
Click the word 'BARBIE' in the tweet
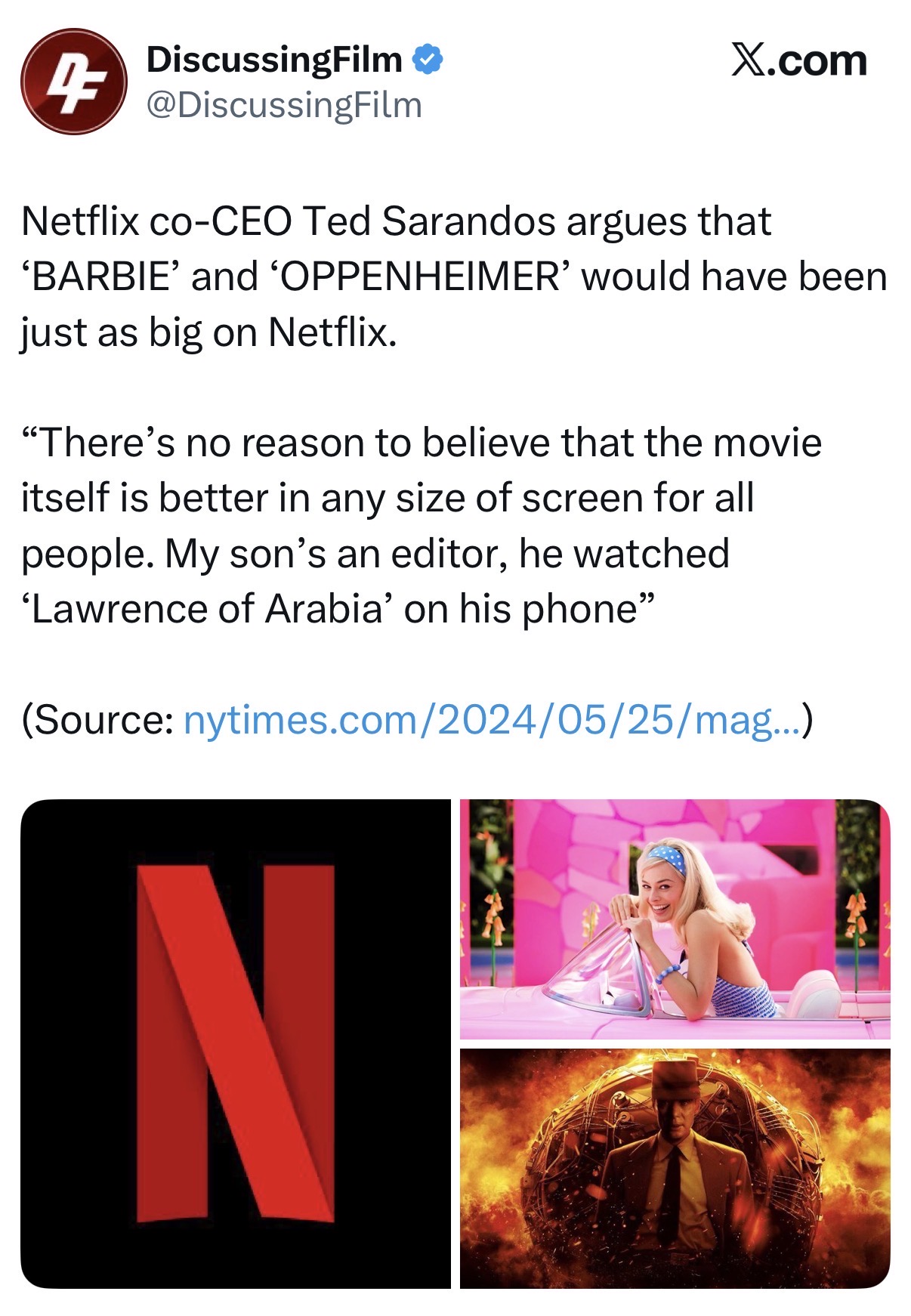click(101, 276)
